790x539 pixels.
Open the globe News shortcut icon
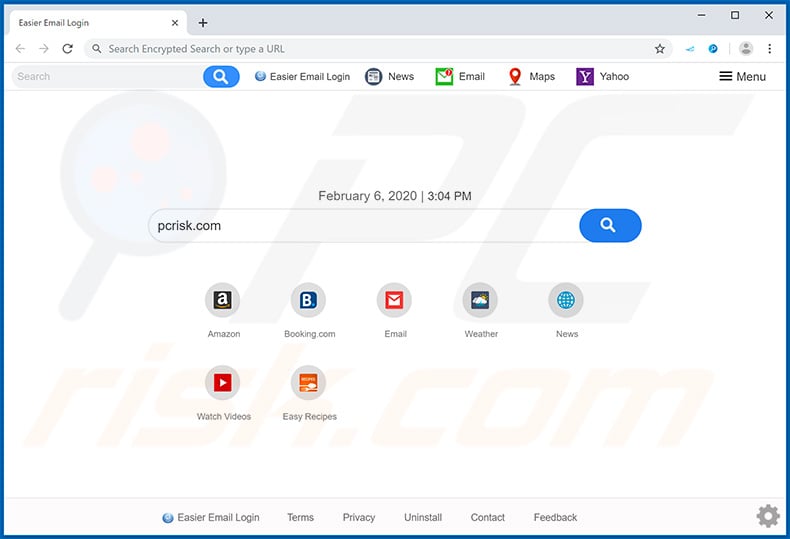click(566, 300)
